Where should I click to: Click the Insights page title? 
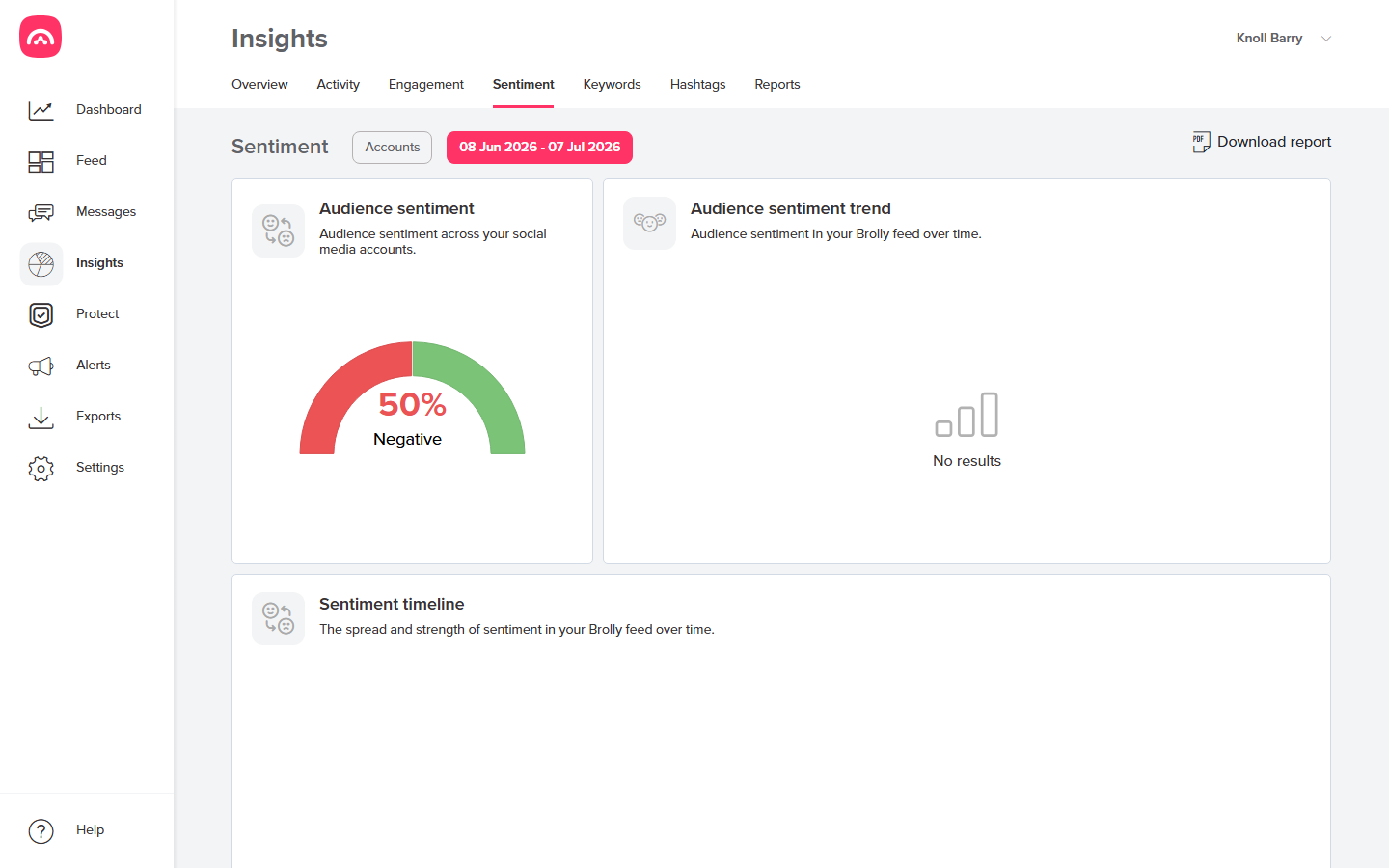(x=280, y=39)
